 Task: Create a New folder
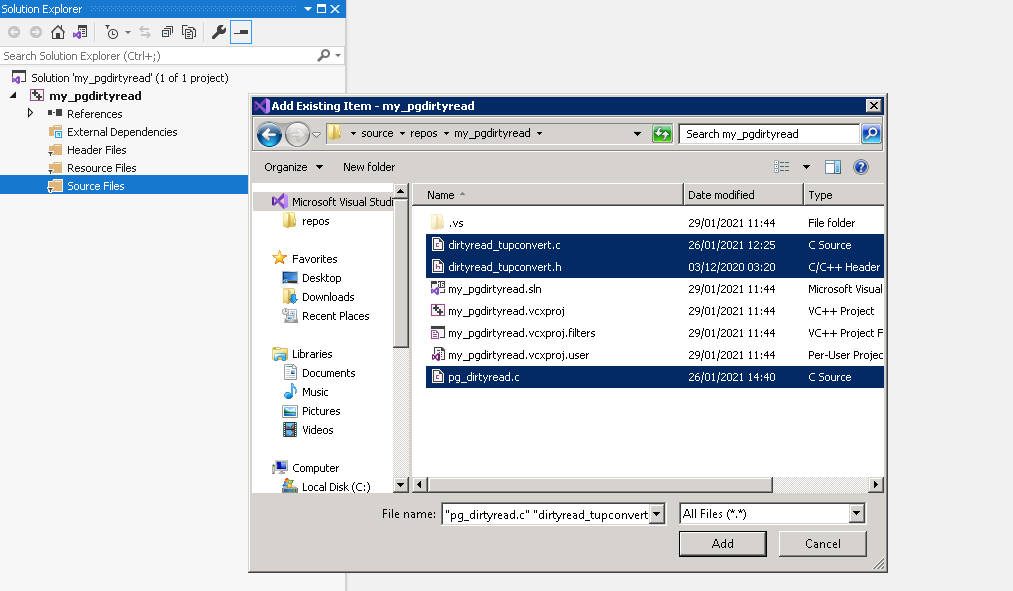[368, 166]
